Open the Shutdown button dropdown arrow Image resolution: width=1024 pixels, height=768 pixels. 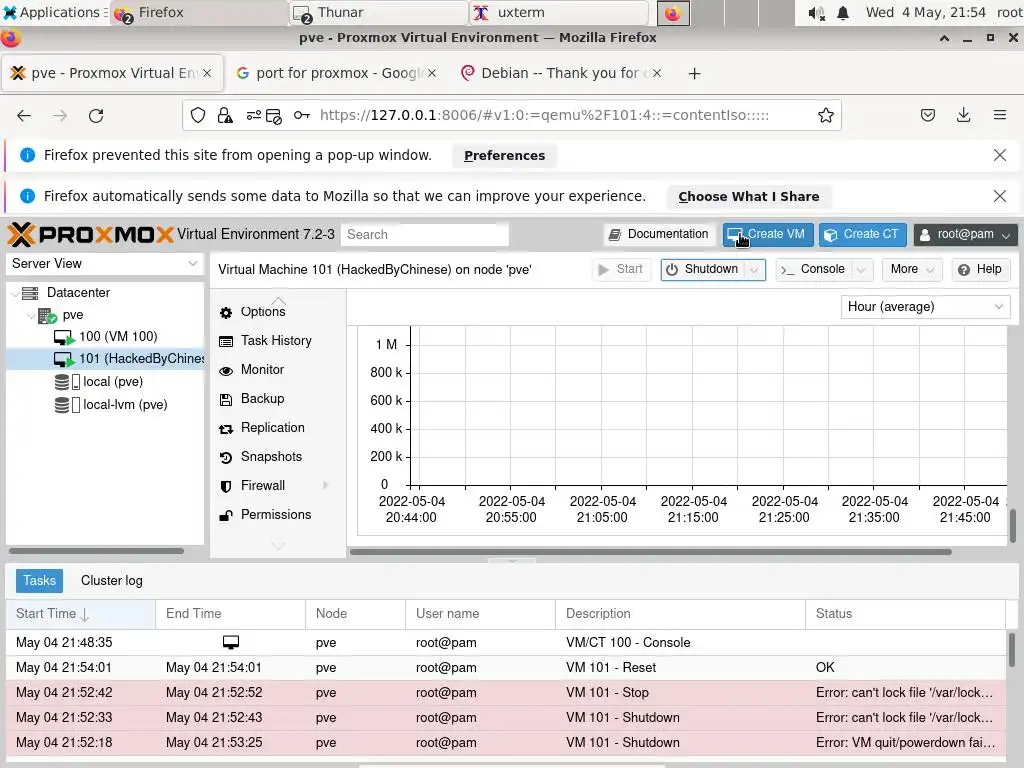click(x=754, y=270)
